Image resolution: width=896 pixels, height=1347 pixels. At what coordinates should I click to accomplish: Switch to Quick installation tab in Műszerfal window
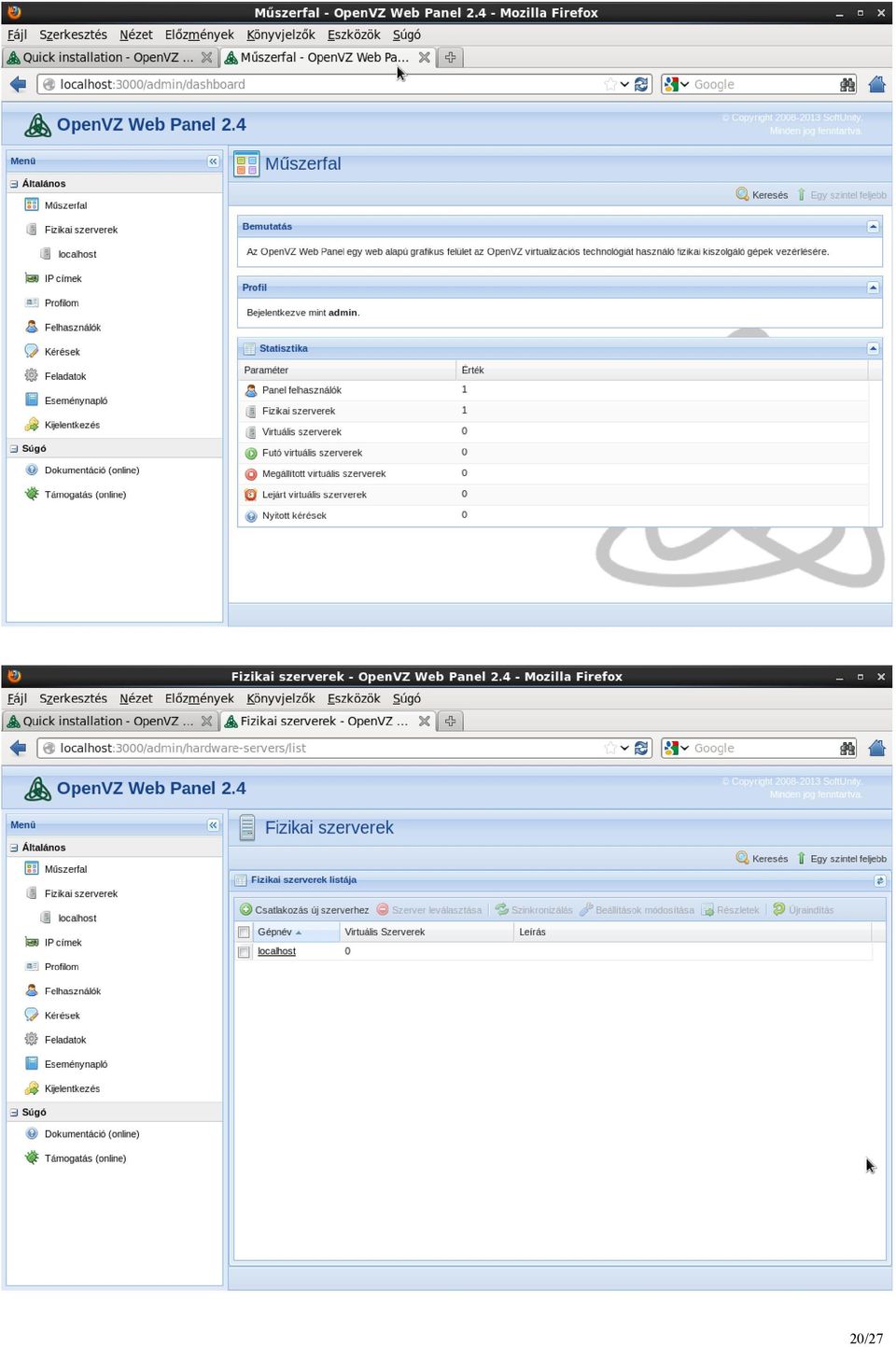109,57
